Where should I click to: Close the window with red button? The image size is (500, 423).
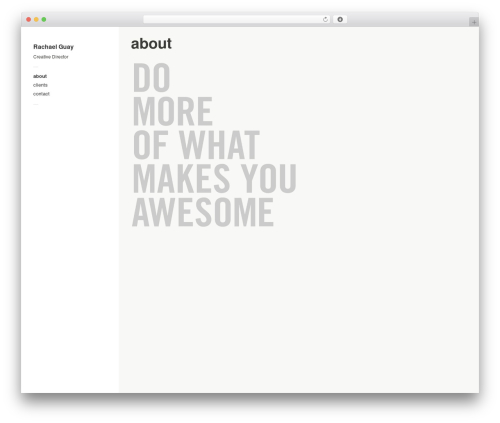pos(29,20)
